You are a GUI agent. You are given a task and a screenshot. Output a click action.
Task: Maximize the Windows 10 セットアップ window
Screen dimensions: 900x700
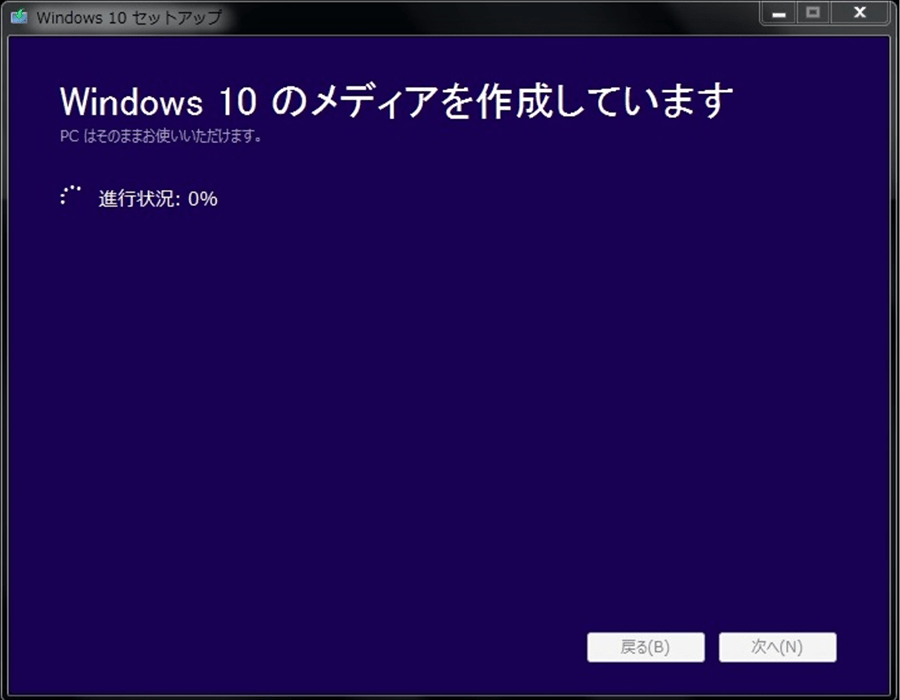tap(813, 13)
